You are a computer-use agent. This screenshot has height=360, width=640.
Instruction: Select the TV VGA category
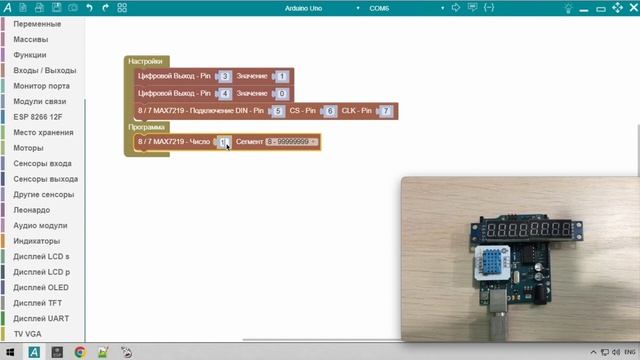[27, 334]
